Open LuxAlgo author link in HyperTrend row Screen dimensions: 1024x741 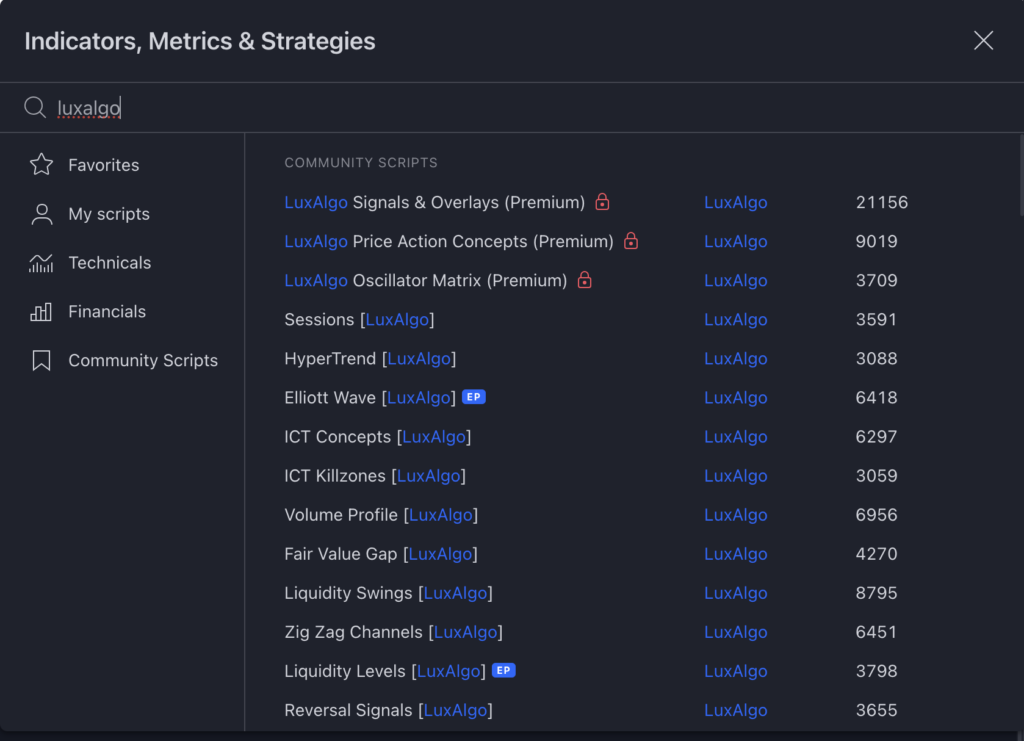point(735,358)
